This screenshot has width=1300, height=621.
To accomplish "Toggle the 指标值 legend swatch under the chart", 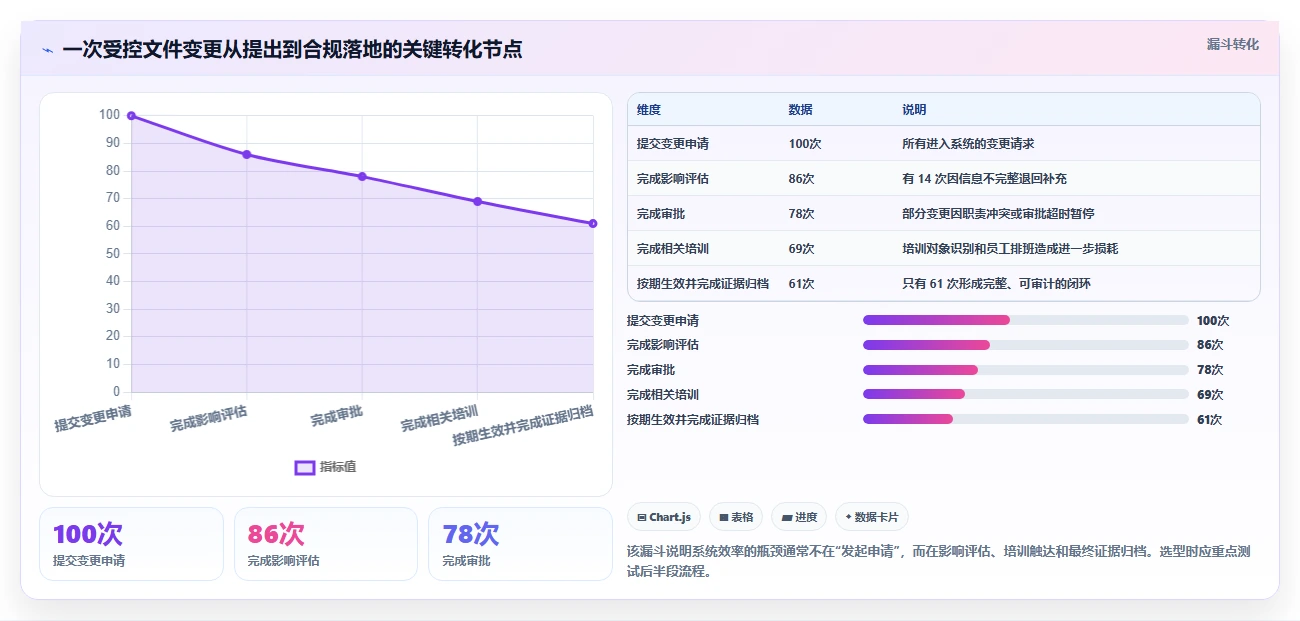I will click(305, 467).
